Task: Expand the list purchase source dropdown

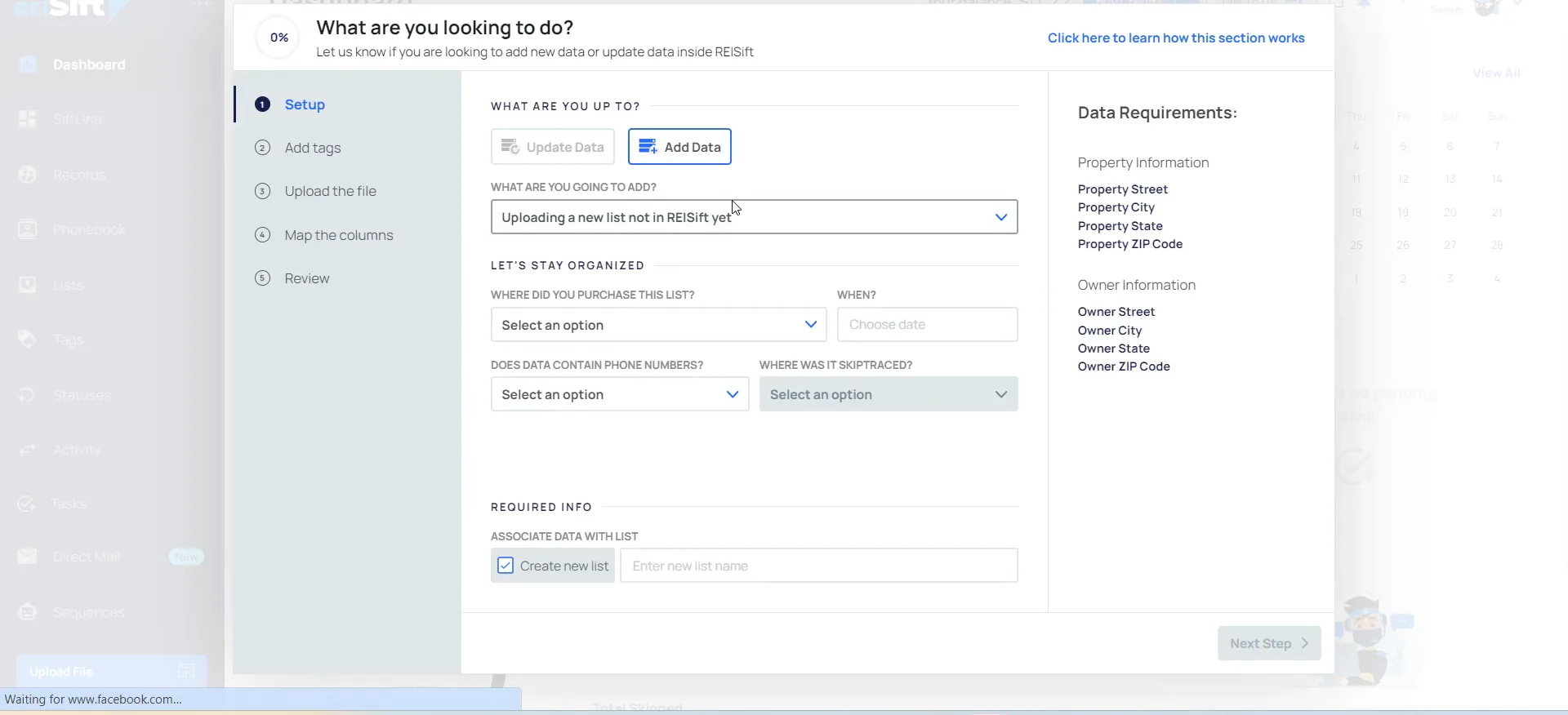Action: pyautogui.click(x=658, y=325)
